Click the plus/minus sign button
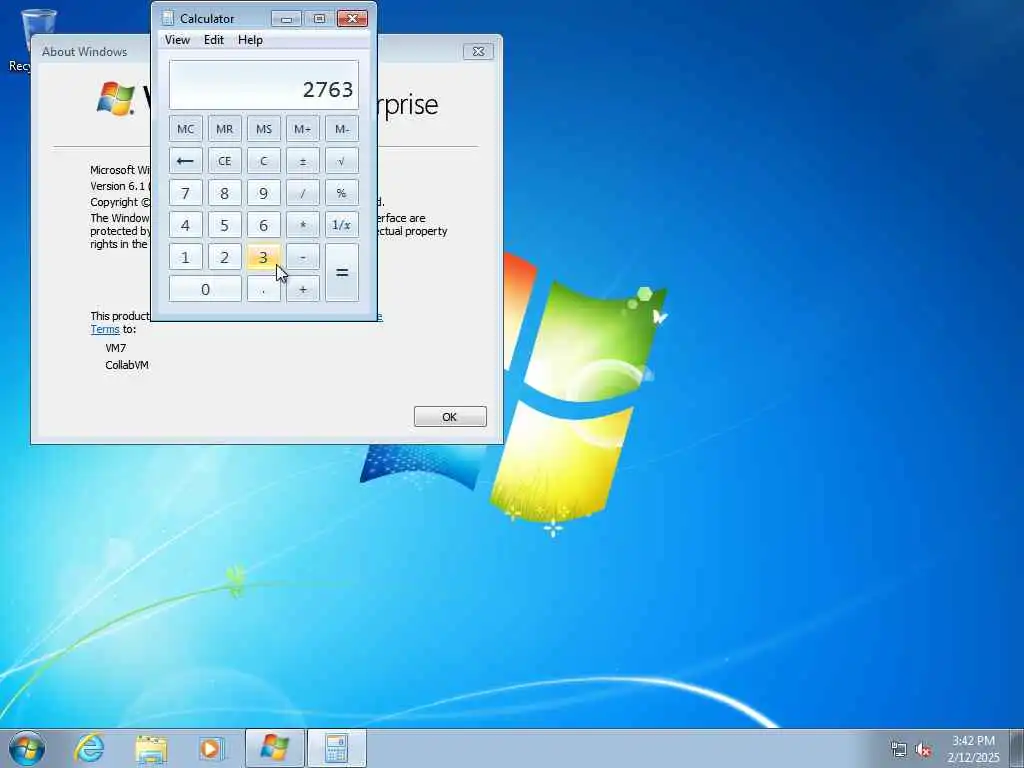This screenshot has width=1024, height=768. coord(302,161)
